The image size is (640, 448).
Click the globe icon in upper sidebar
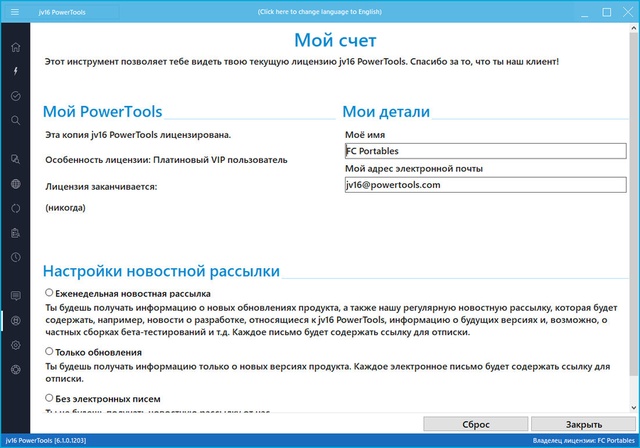tap(15, 184)
